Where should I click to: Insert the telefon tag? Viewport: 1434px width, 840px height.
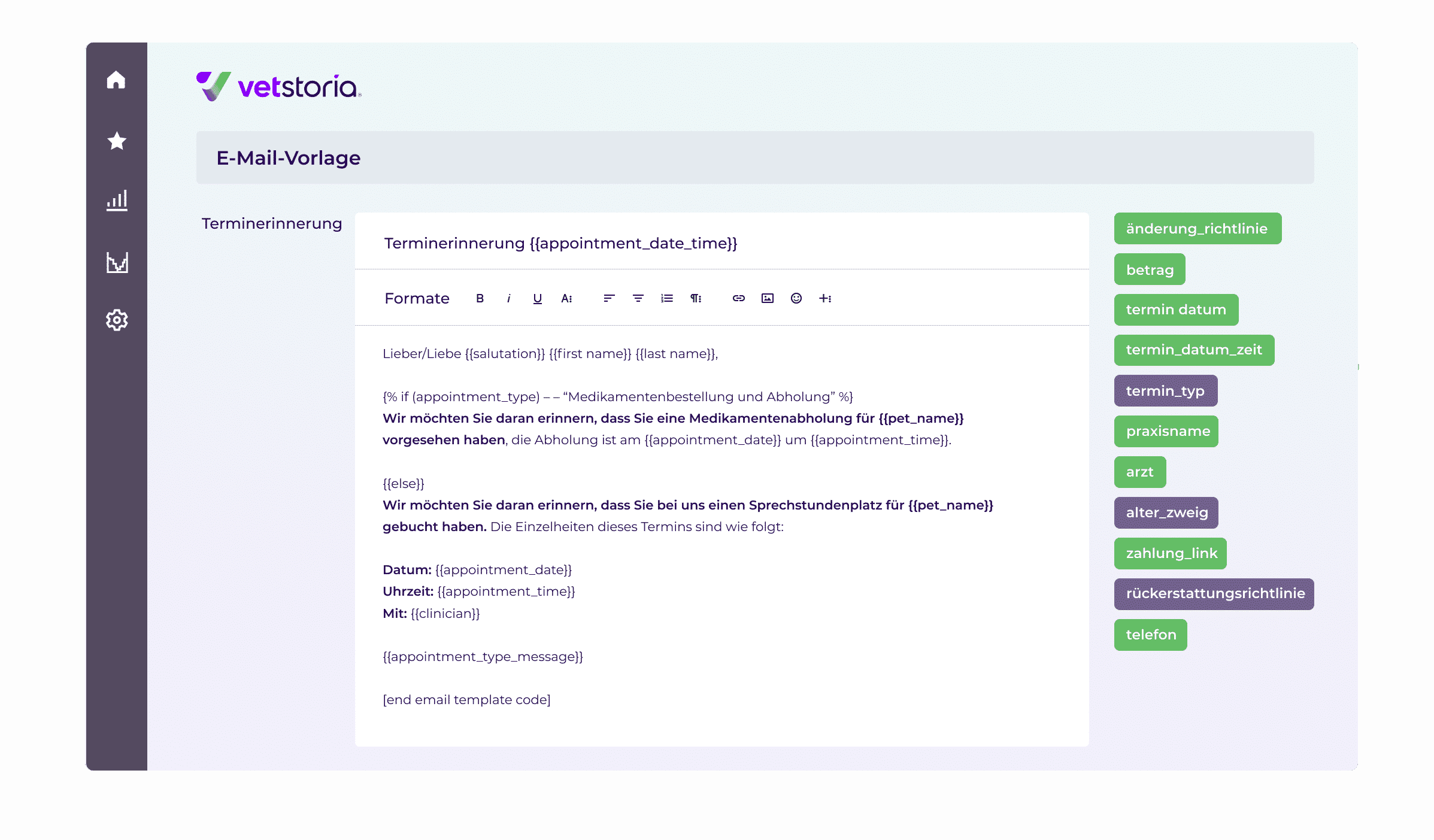click(x=1150, y=635)
